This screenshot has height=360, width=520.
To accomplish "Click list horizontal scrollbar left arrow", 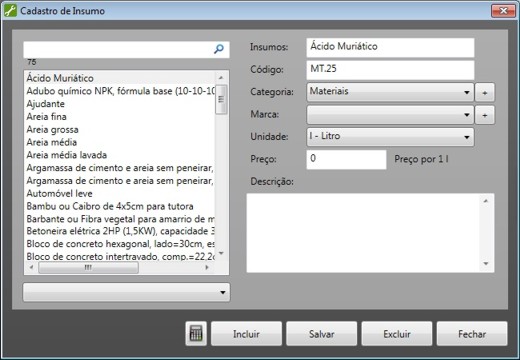I will tap(31, 267).
